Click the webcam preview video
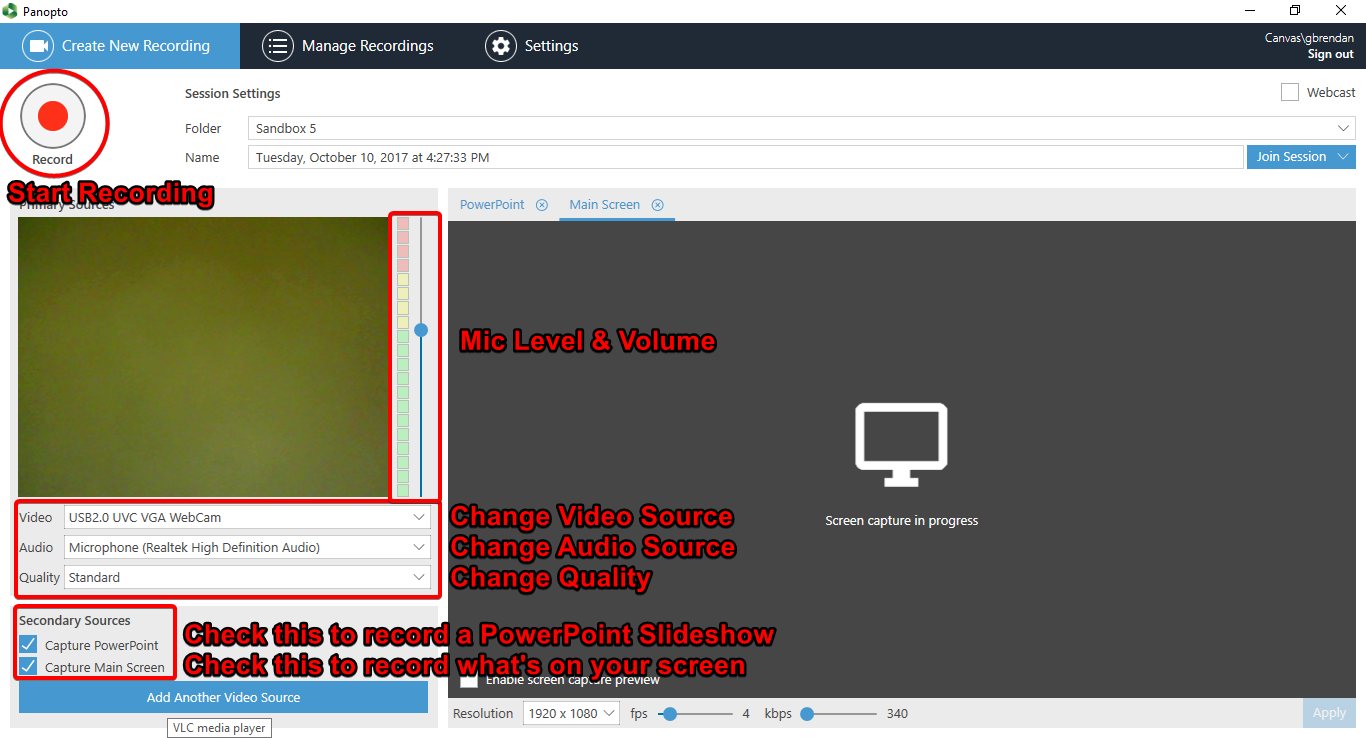Image resolution: width=1366 pixels, height=738 pixels. coord(203,357)
